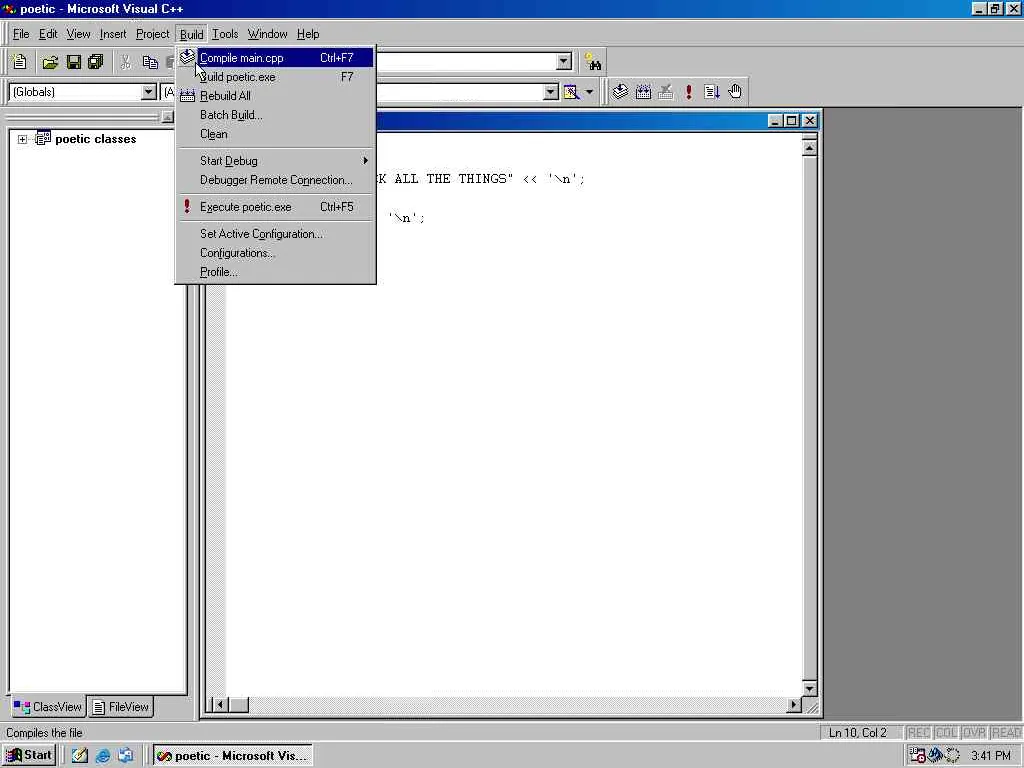Switch to the FileView tab
Image resolution: width=1024 pixels, height=768 pixels.
point(121,707)
